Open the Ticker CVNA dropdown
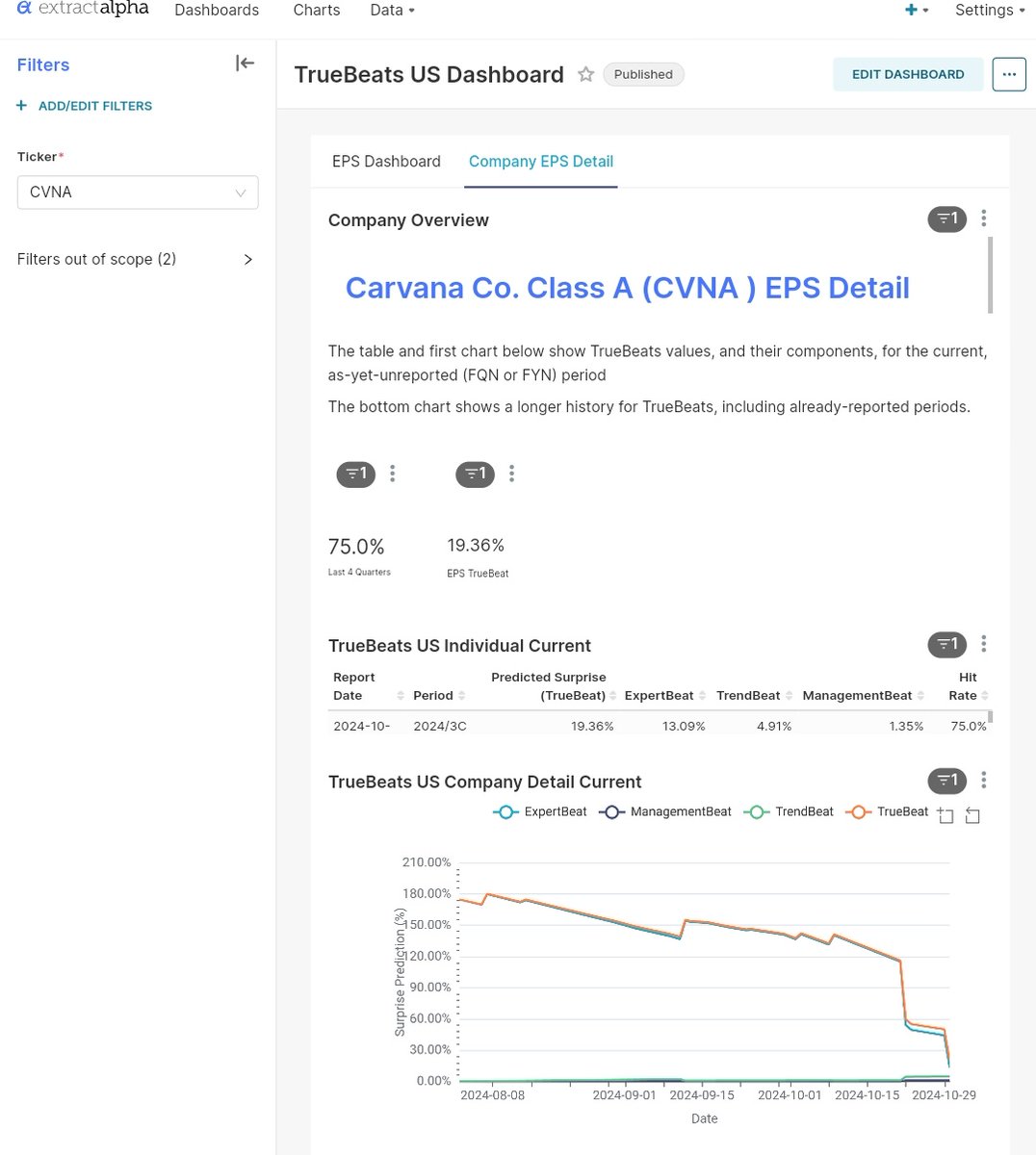 [138, 192]
